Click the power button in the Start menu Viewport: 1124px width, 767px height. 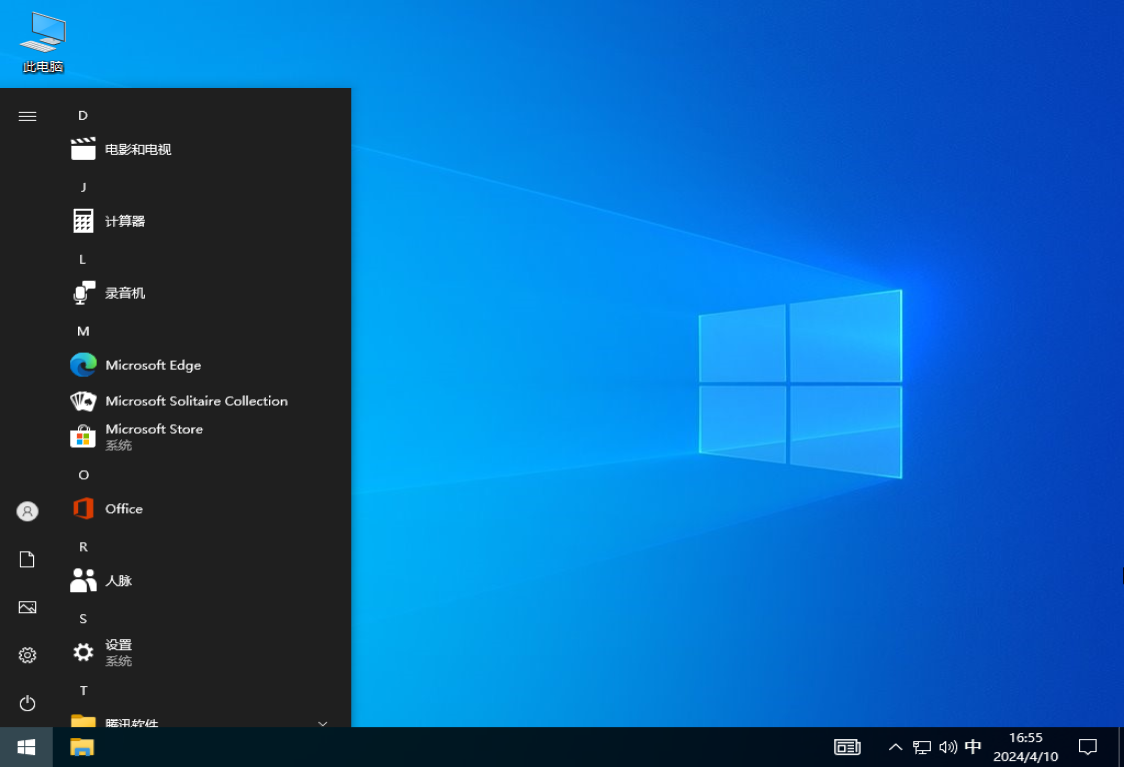(x=27, y=702)
